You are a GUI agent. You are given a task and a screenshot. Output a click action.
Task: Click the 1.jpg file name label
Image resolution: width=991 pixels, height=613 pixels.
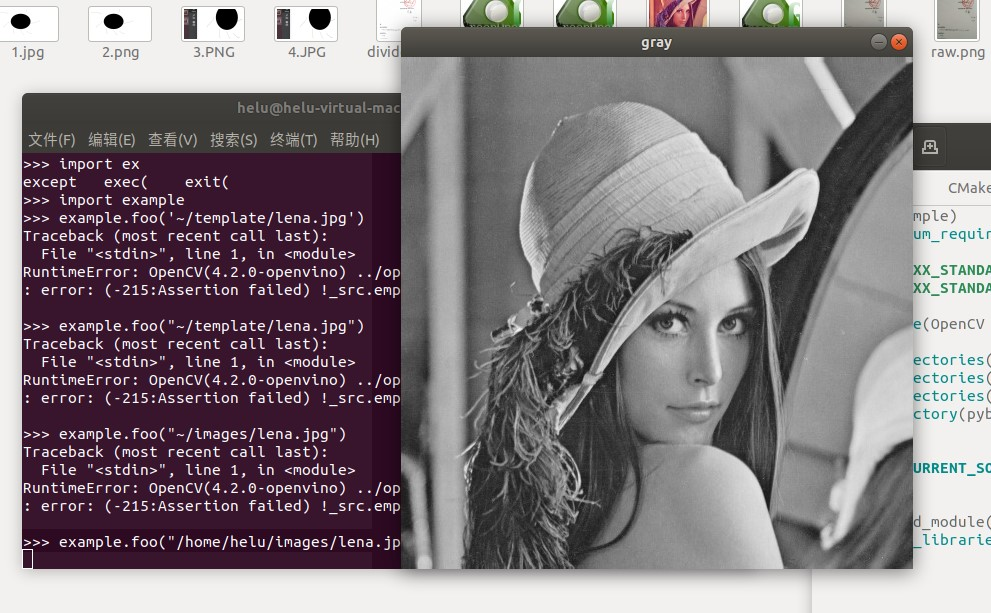[28, 52]
